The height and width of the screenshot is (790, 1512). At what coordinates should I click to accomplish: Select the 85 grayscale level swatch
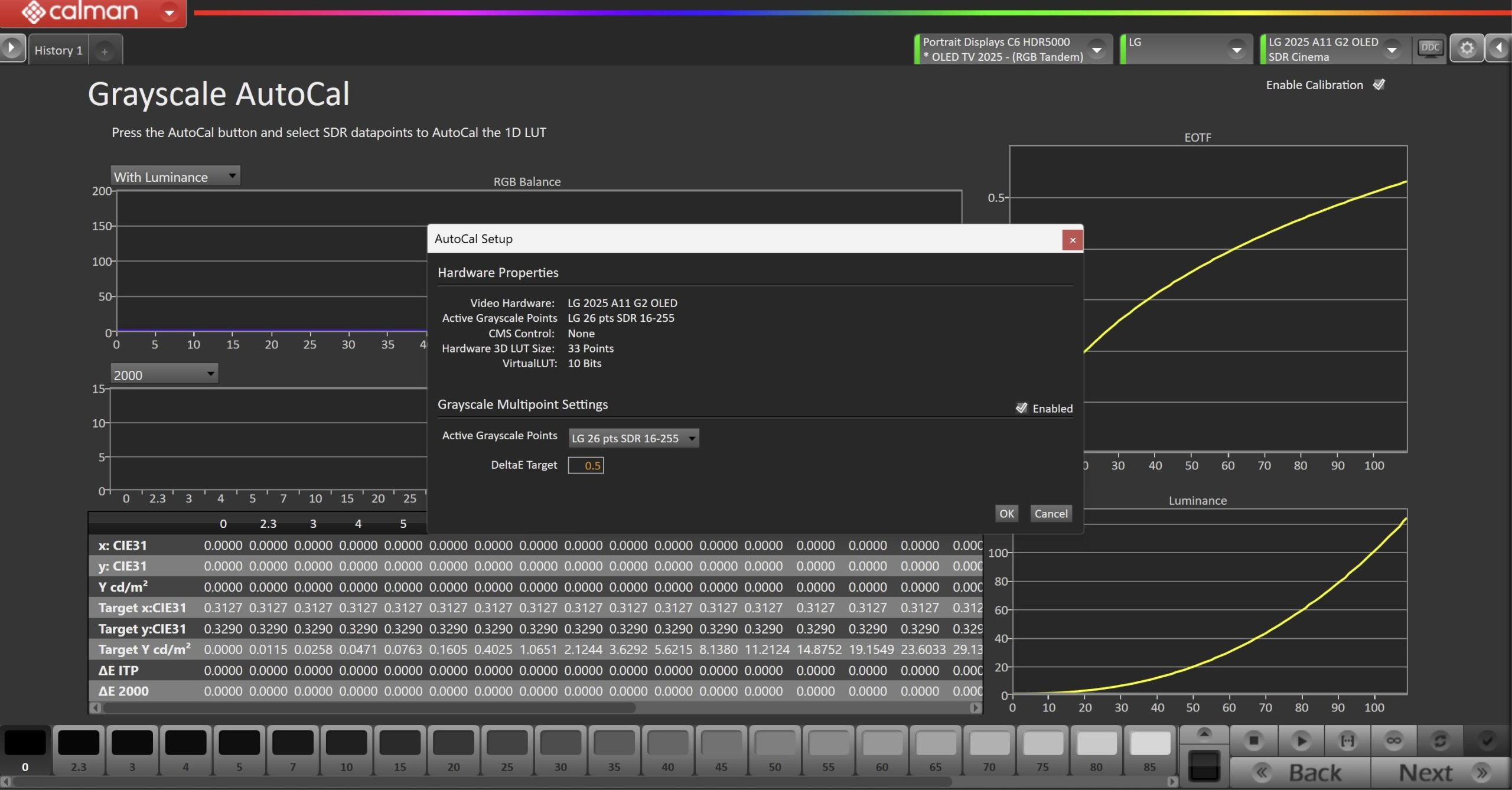point(1150,750)
